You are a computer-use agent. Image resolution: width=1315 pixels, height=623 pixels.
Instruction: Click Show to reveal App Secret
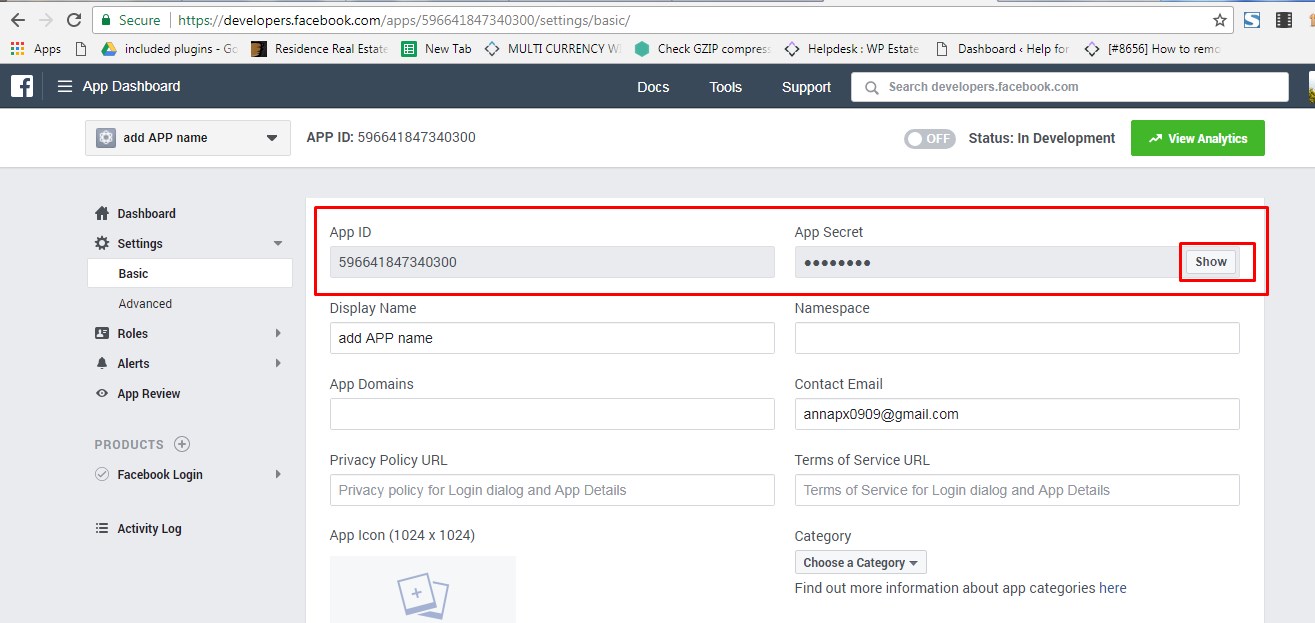coord(1211,262)
